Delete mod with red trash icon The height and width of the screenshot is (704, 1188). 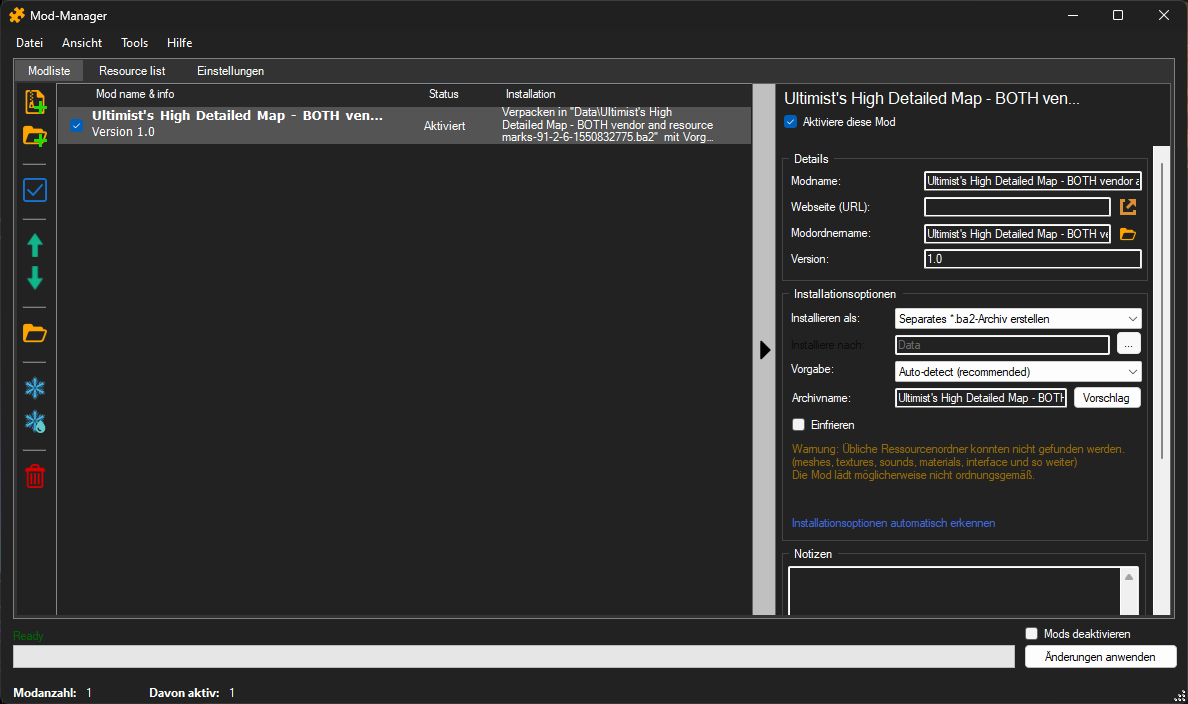pyautogui.click(x=35, y=477)
